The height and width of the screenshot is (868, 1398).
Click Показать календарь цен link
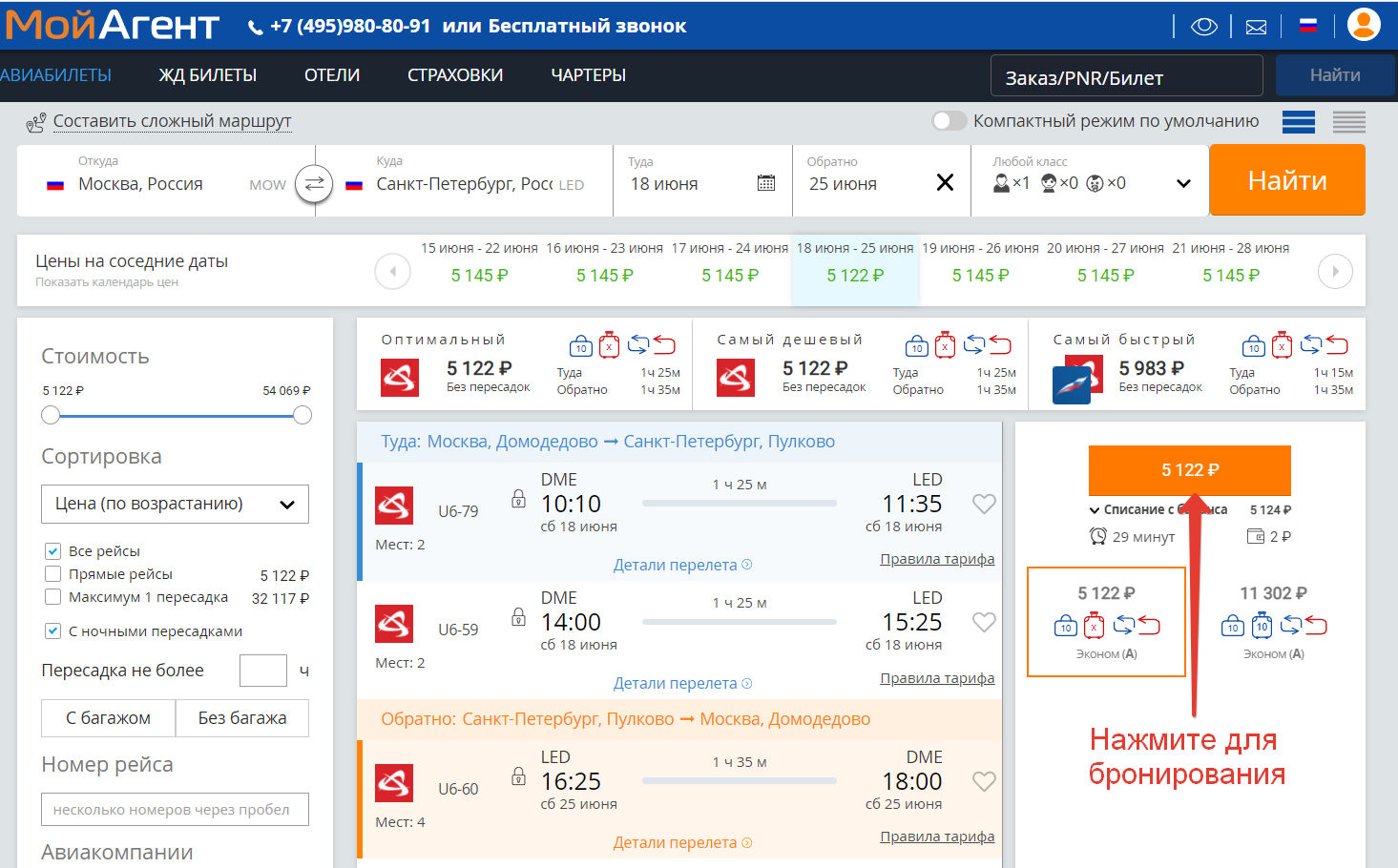point(107,282)
